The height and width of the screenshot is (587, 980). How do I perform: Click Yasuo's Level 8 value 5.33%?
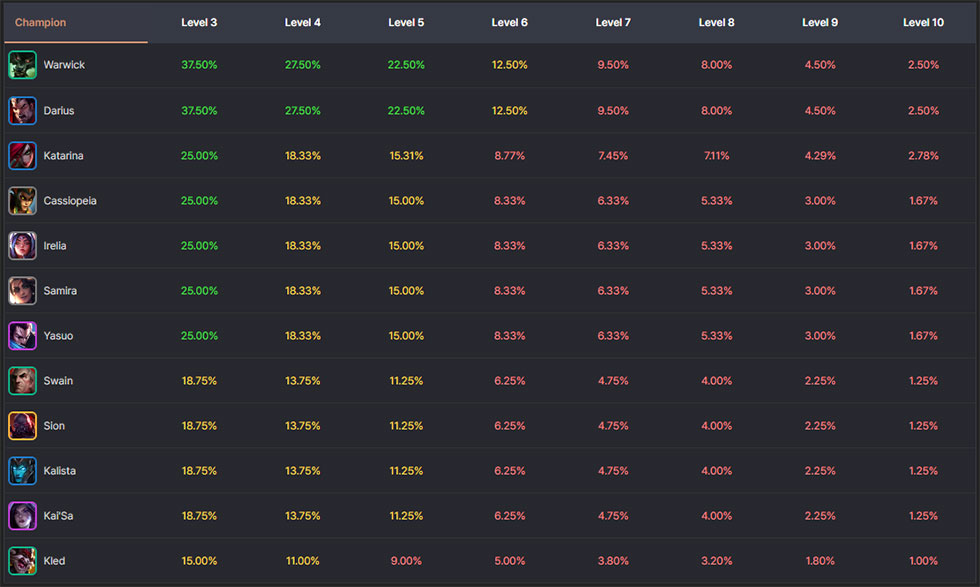716,336
